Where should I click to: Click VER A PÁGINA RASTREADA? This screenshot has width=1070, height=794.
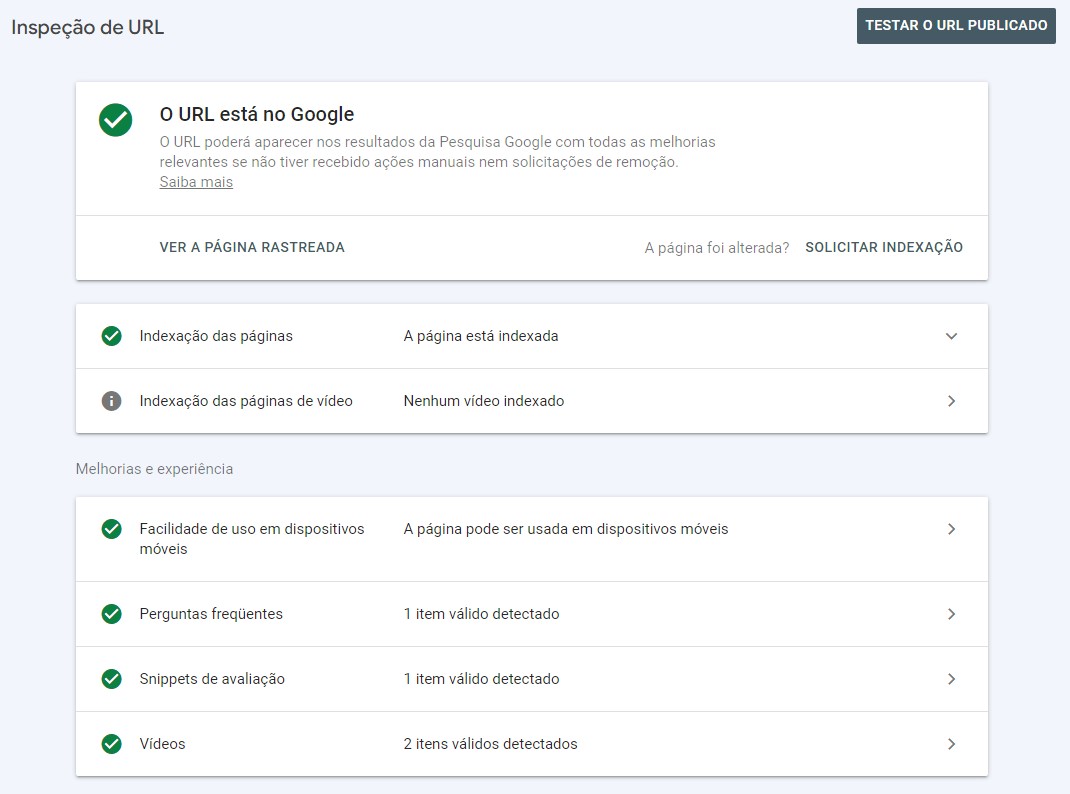pyautogui.click(x=252, y=247)
